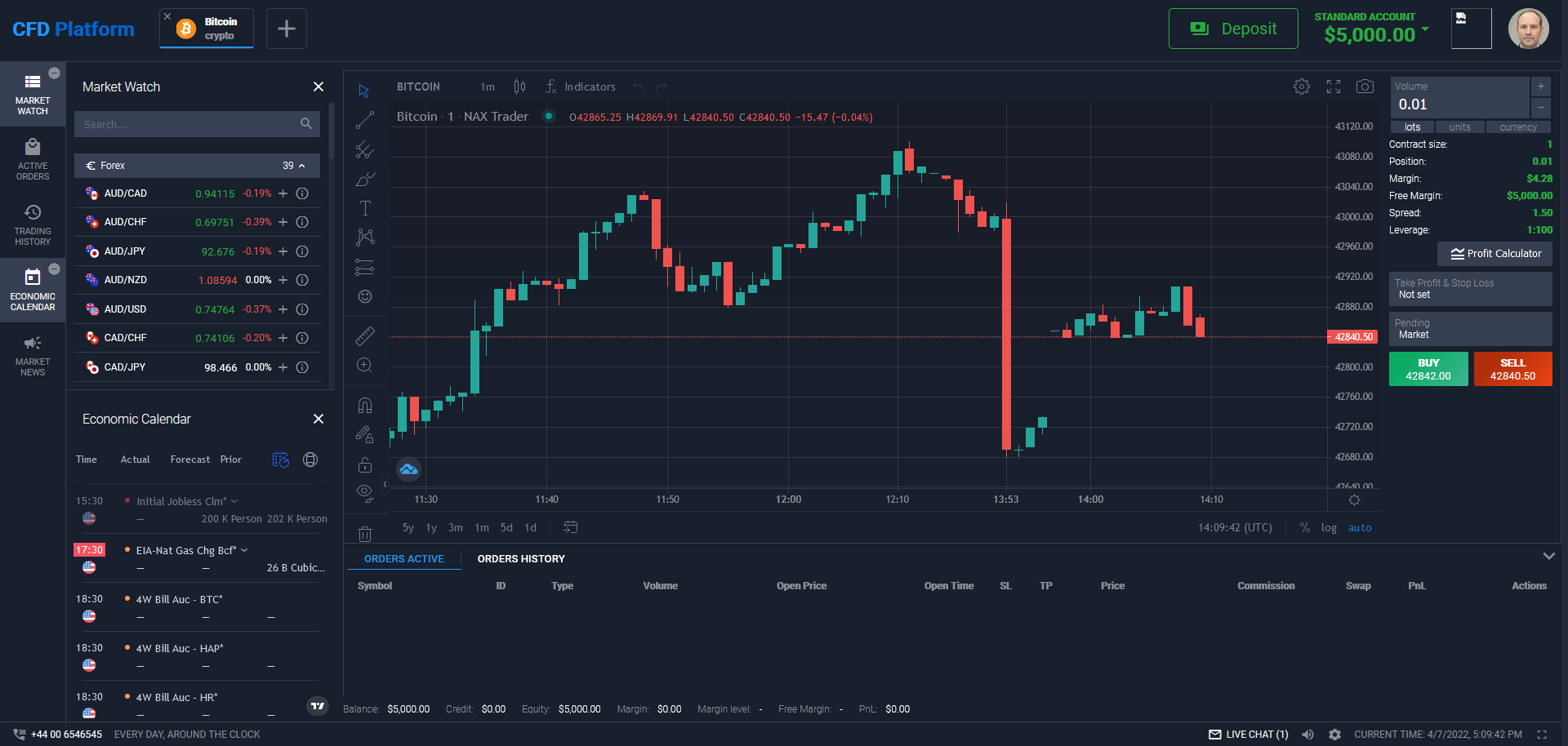Open the Profit Calculator
Screen dimensions: 1568x746
tap(1494, 254)
